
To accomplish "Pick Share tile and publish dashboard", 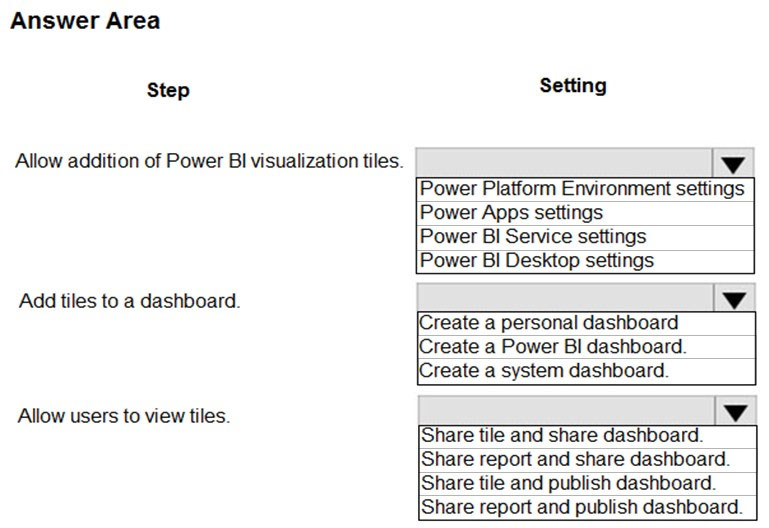I will [x=587, y=483].
